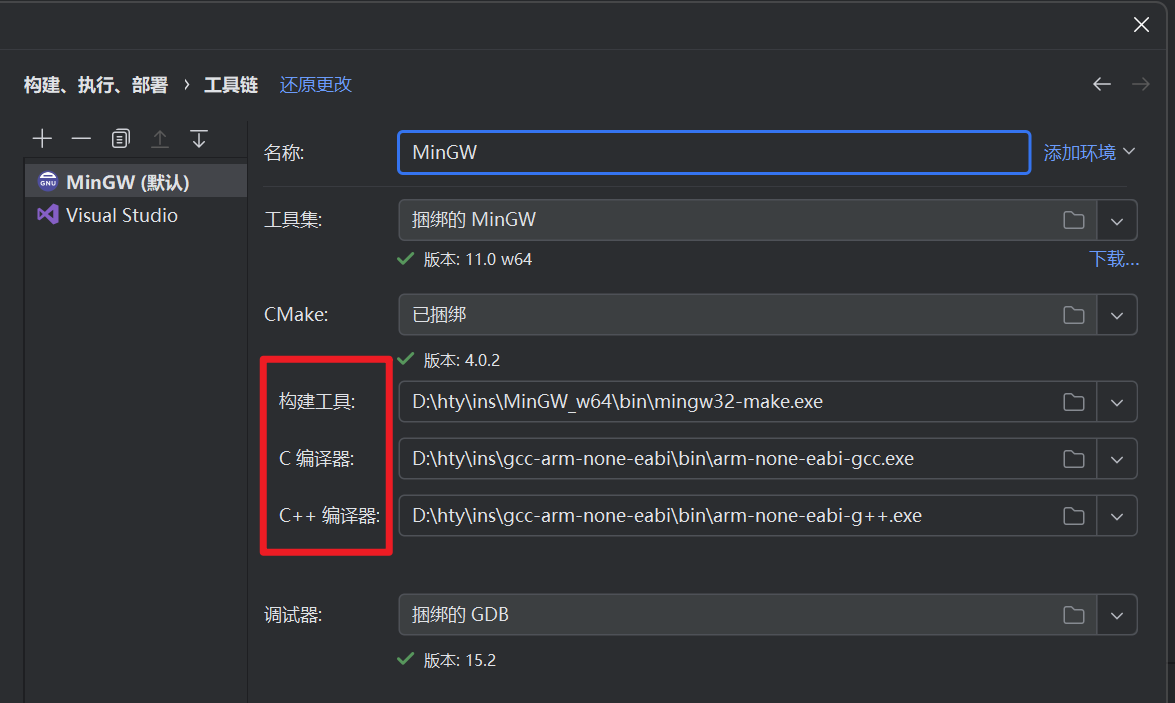Browse folder for CMake path
This screenshot has width=1175, height=703.
[1074, 315]
